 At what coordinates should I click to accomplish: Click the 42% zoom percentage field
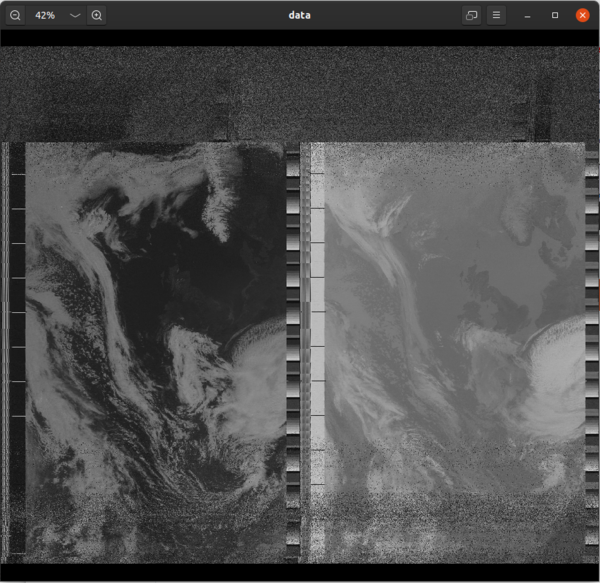coord(45,15)
